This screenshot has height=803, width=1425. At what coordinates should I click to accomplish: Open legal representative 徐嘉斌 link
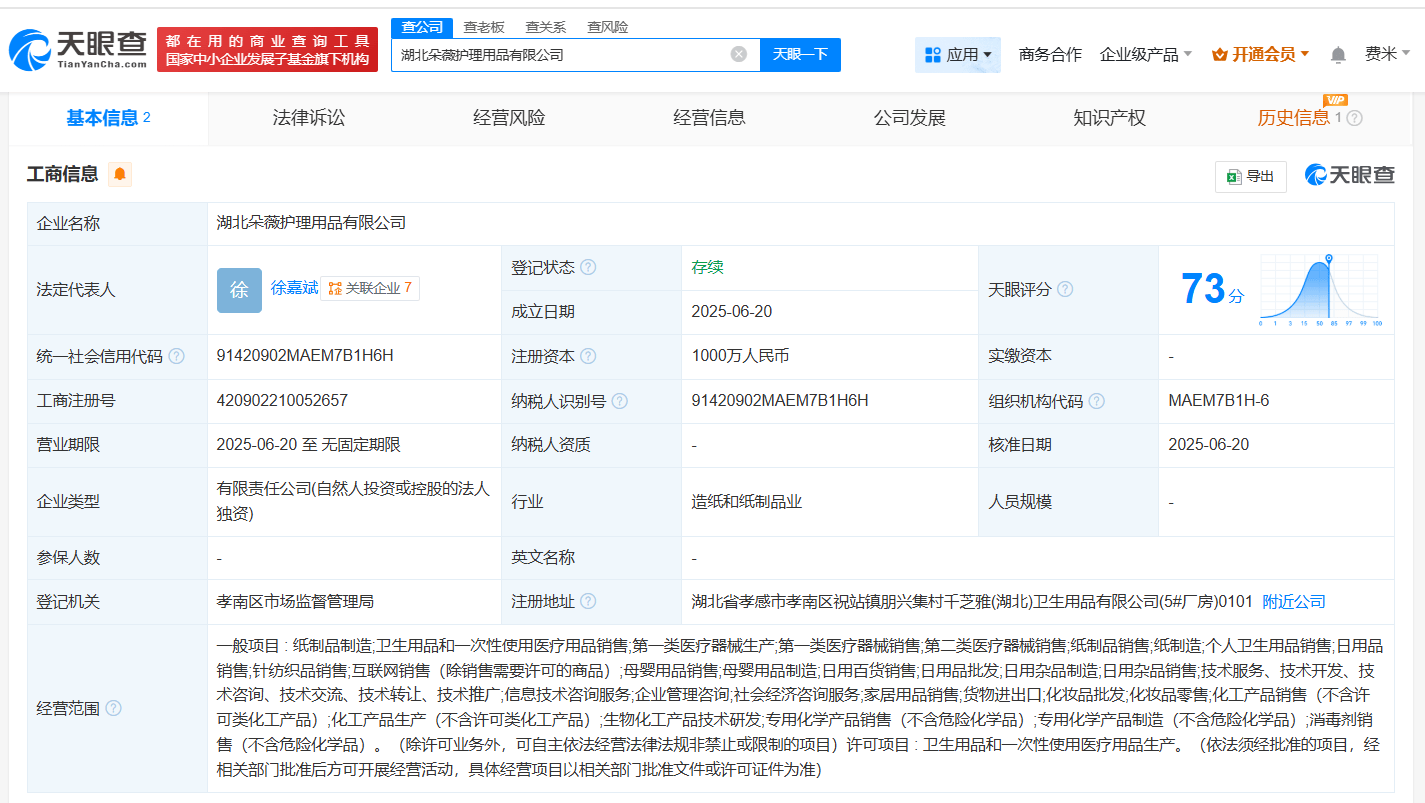[295, 288]
